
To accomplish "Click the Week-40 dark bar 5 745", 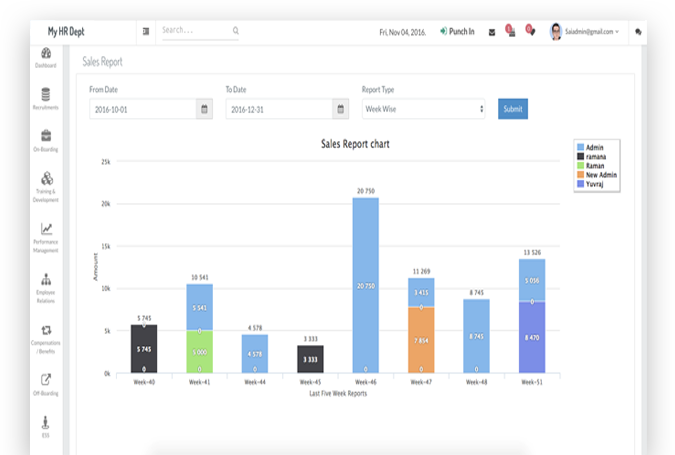I will tap(144, 349).
